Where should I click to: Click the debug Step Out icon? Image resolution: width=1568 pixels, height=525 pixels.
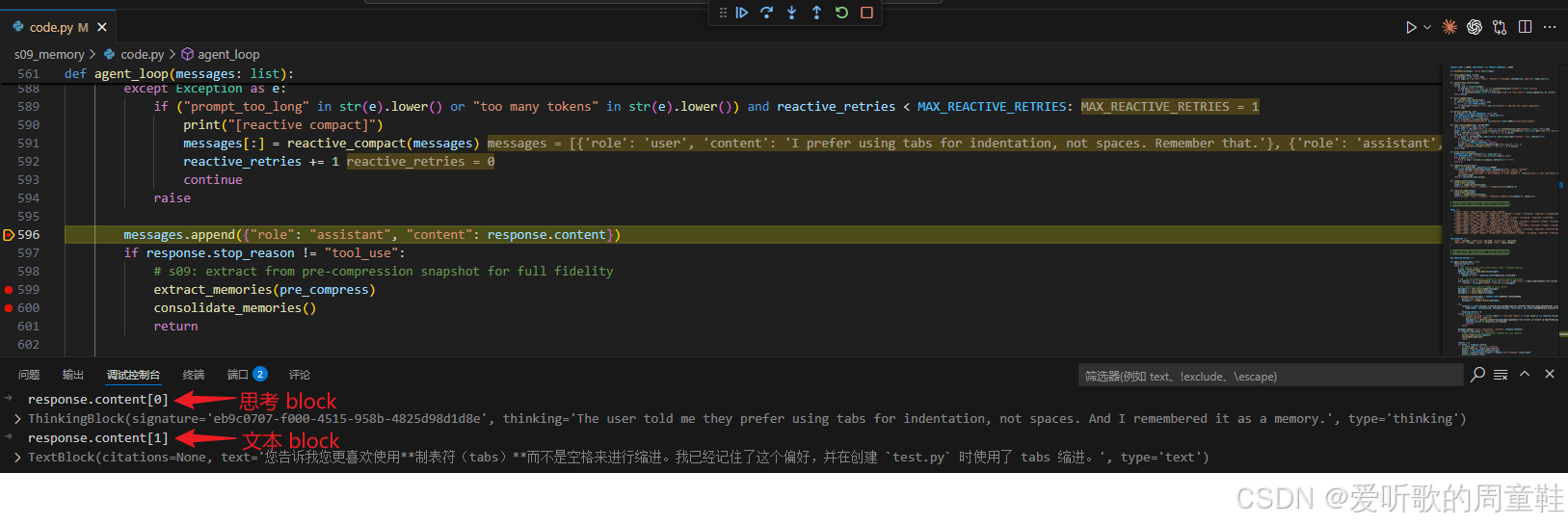(816, 13)
